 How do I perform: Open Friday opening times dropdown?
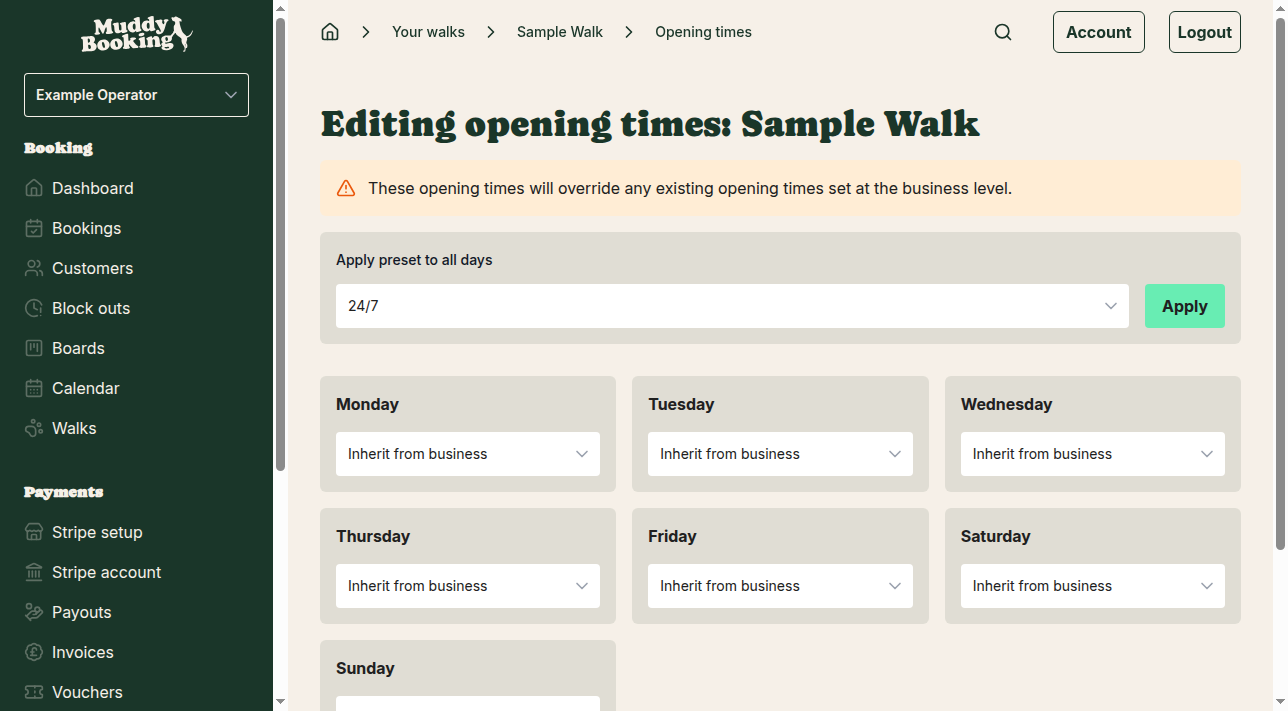pyautogui.click(x=780, y=586)
